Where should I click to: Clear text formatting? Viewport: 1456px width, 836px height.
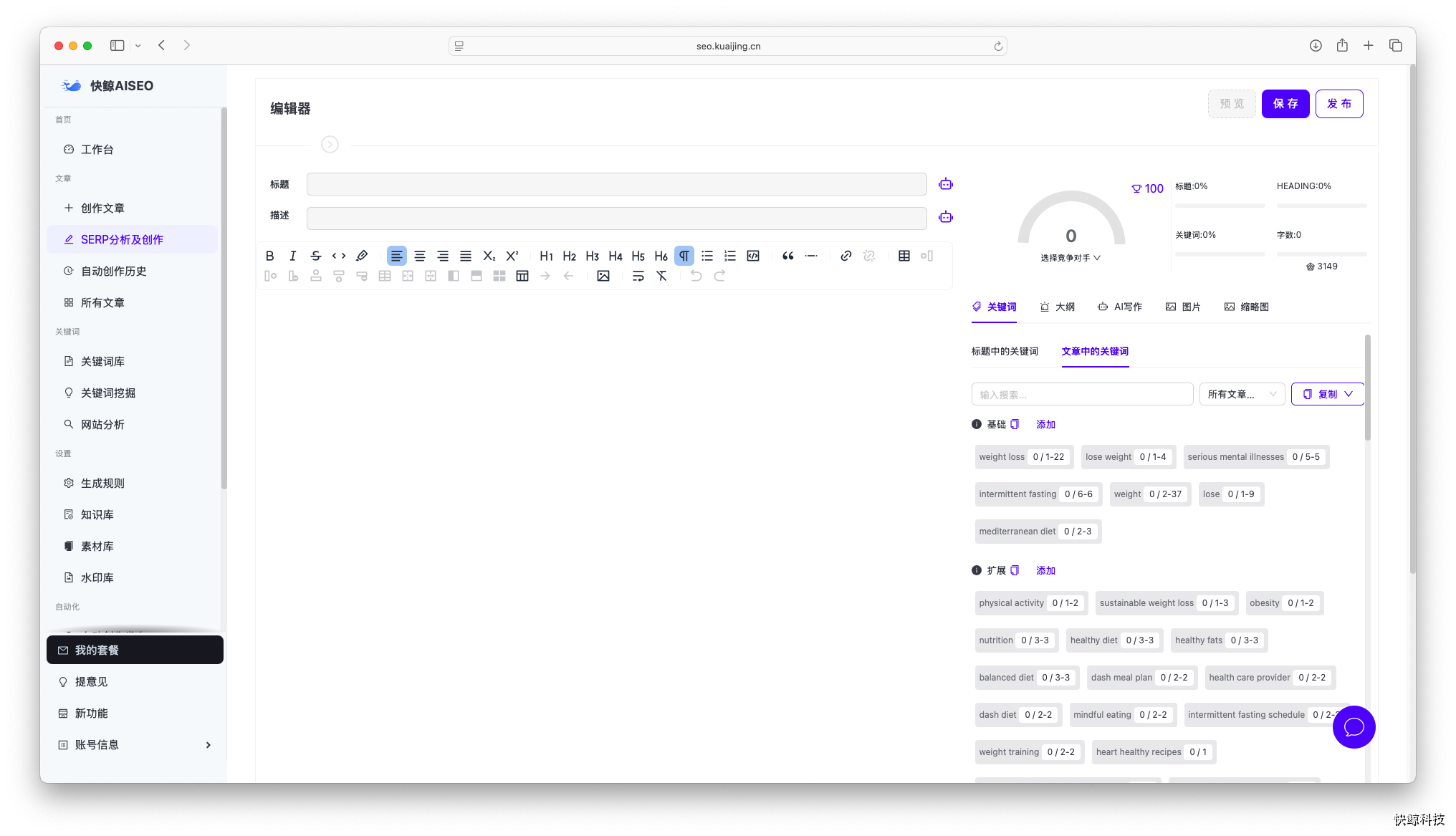(x=661, y=276)
